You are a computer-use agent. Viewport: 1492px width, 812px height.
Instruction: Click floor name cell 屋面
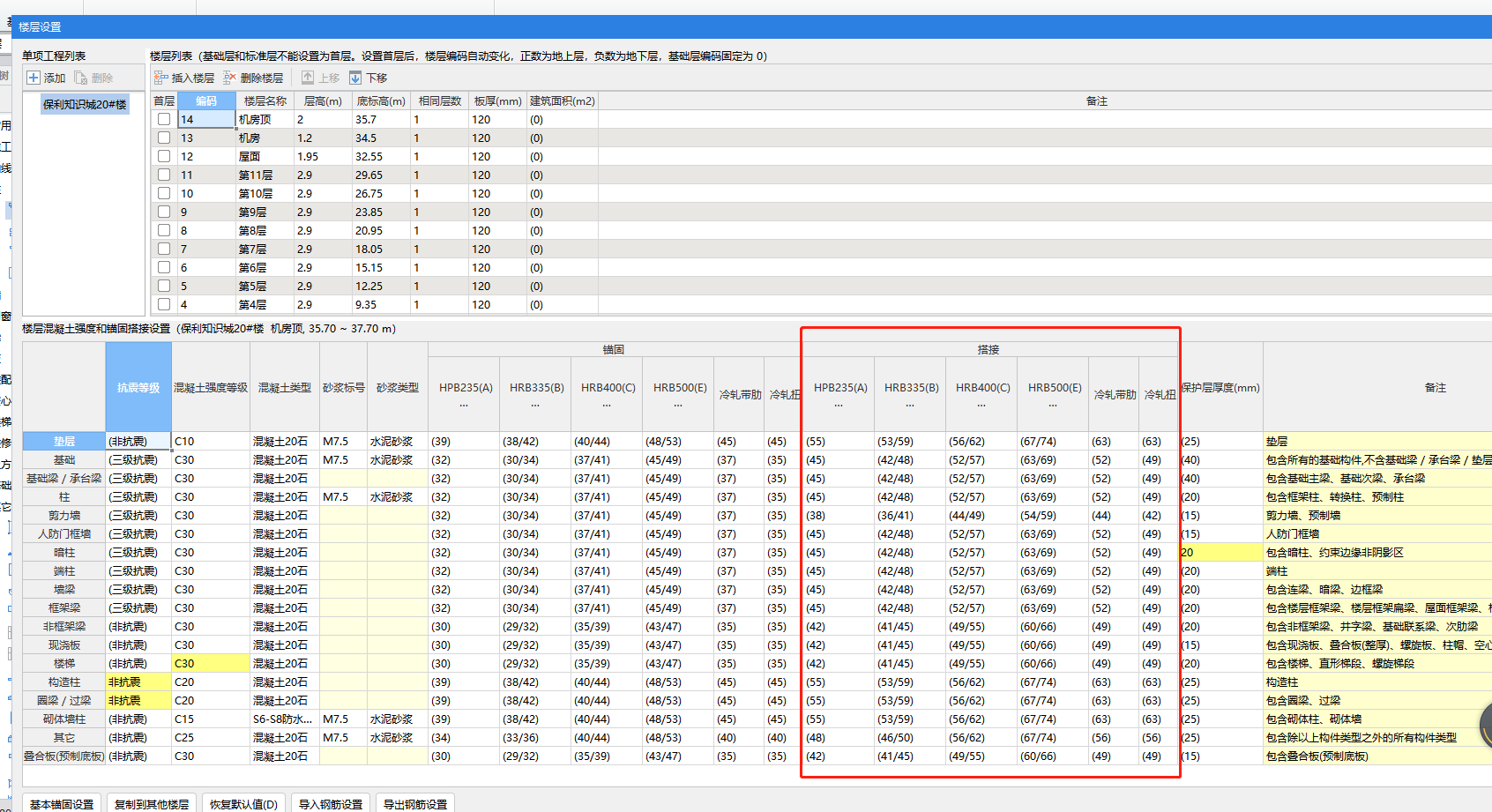[265, 156]
